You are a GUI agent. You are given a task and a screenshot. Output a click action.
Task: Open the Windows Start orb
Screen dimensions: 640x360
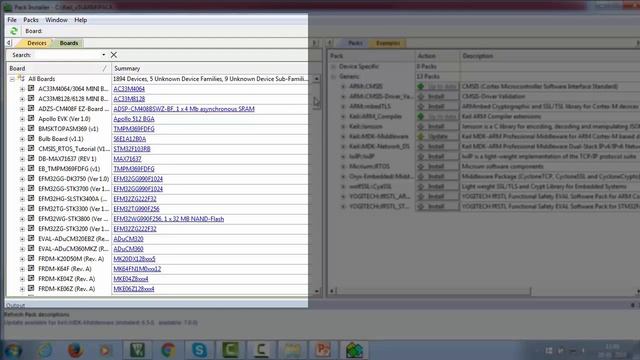pos(13,350)
